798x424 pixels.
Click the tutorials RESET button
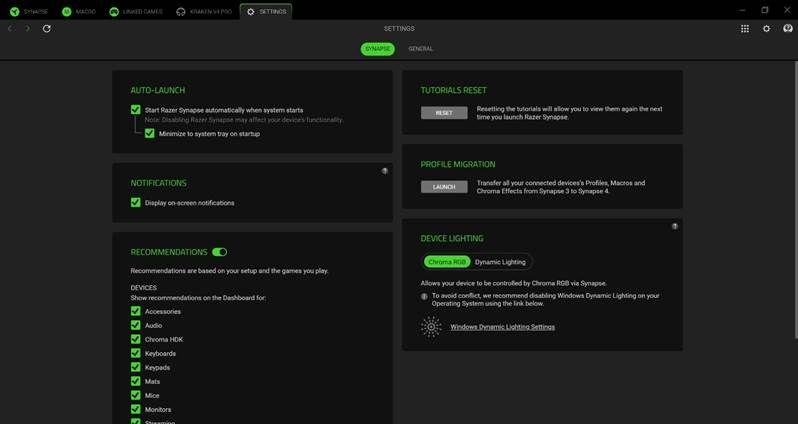point(444,113)
